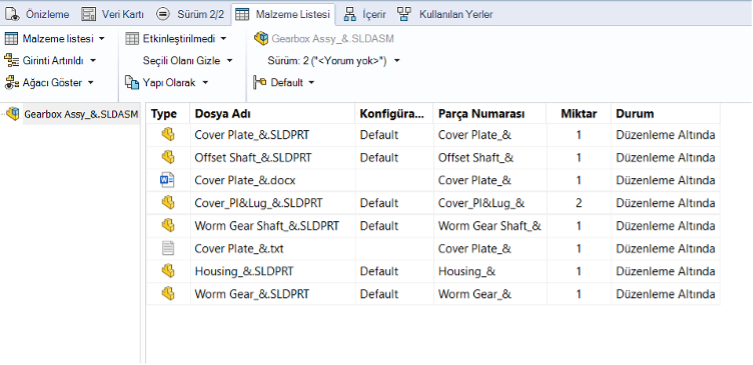Click the Housing_&.SLDPRT part icon
This screenshot has height=365, width=753.
point(168,271)
